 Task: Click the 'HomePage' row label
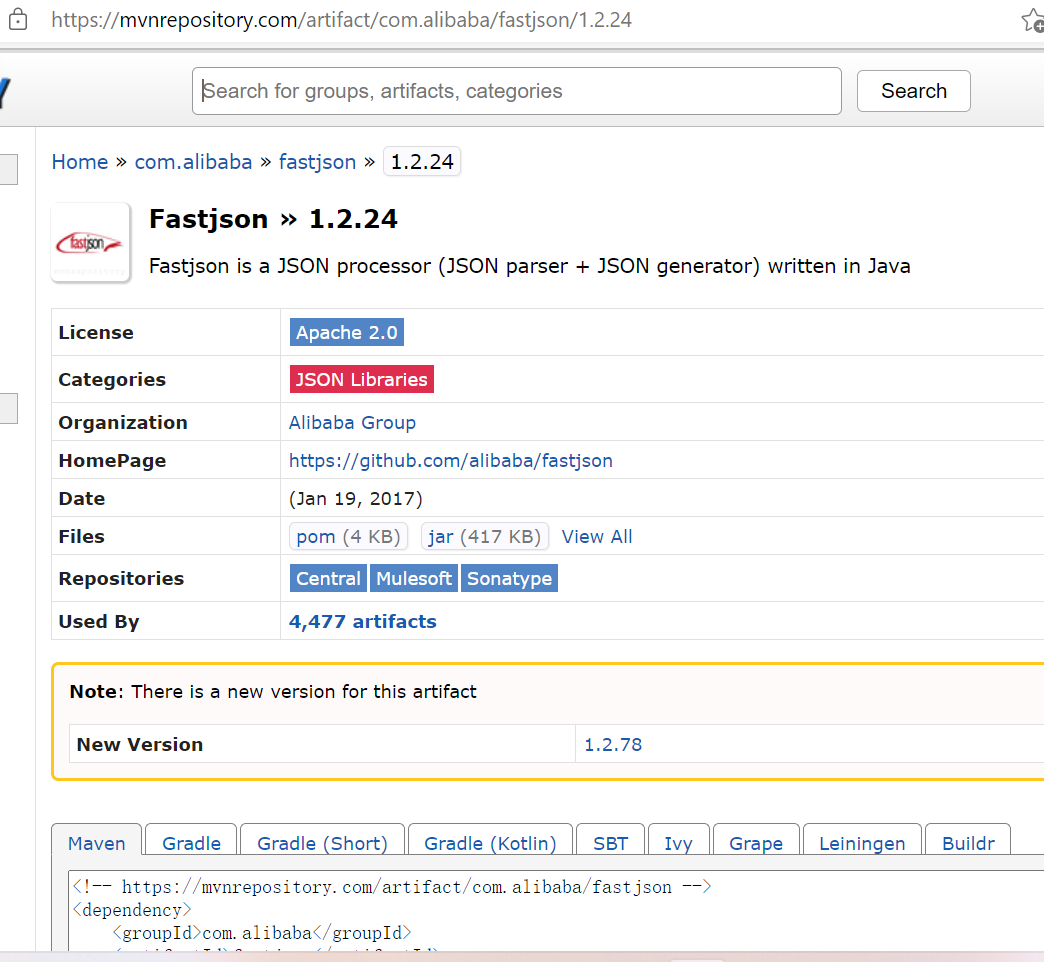113,460
